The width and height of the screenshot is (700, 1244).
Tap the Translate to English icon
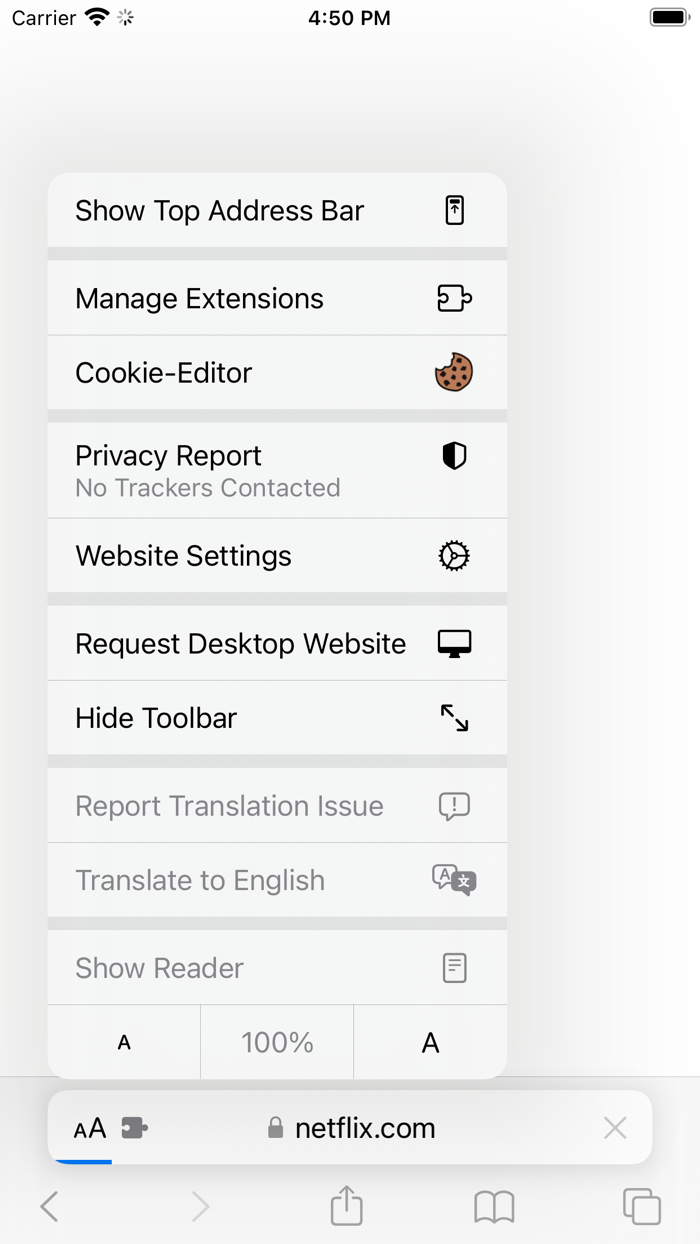coord(454,880)
